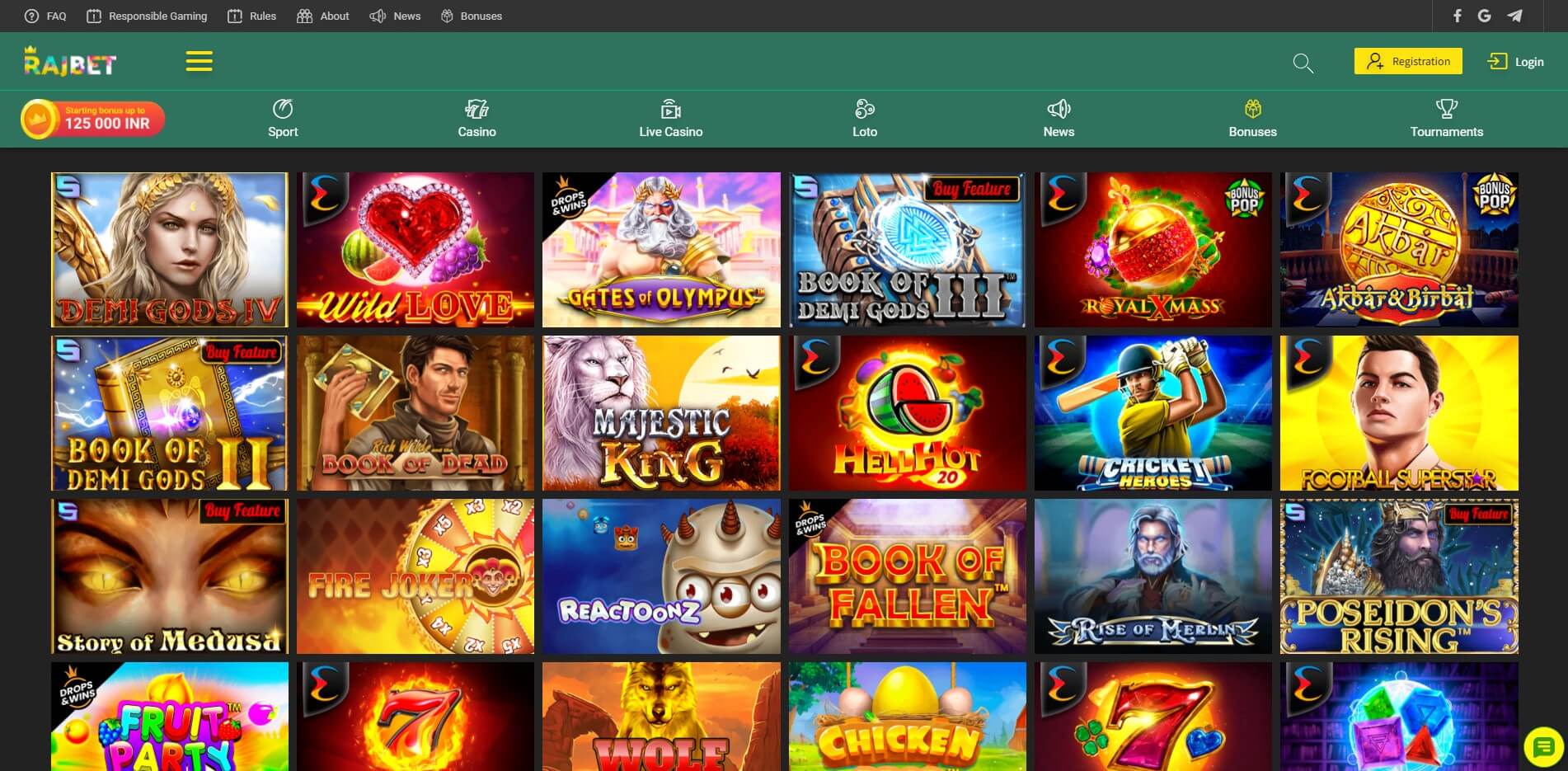Open the Majestic King game

[x=661, y=413]
